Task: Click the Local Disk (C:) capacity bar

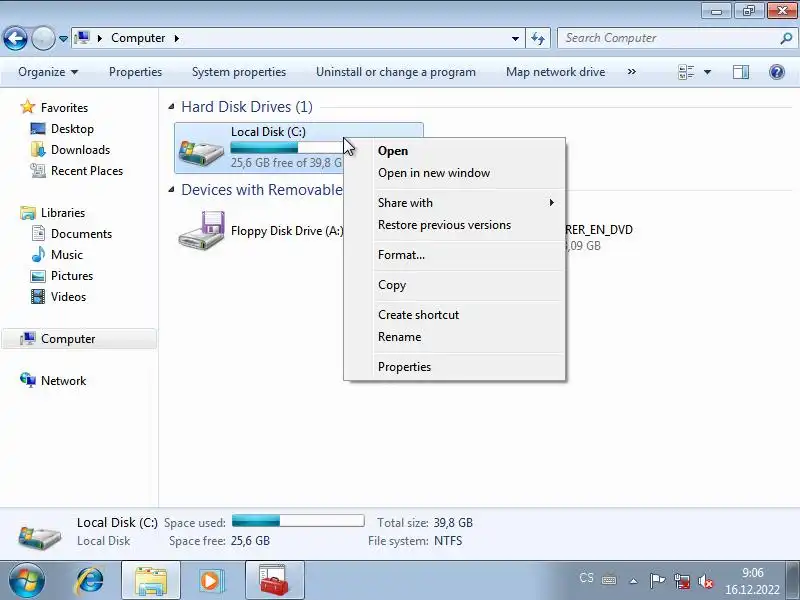Action: coord(287,147)
